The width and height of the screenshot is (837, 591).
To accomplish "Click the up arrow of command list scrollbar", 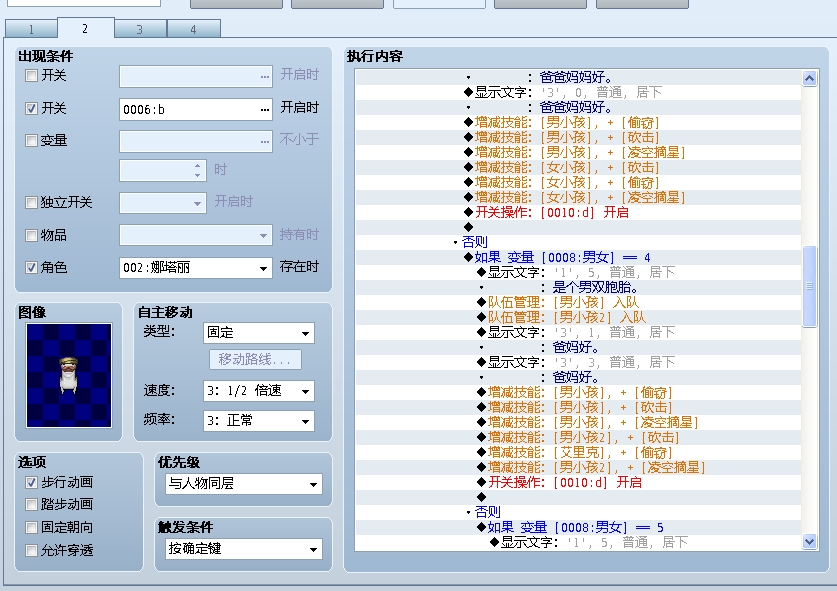I will (809, 78).
